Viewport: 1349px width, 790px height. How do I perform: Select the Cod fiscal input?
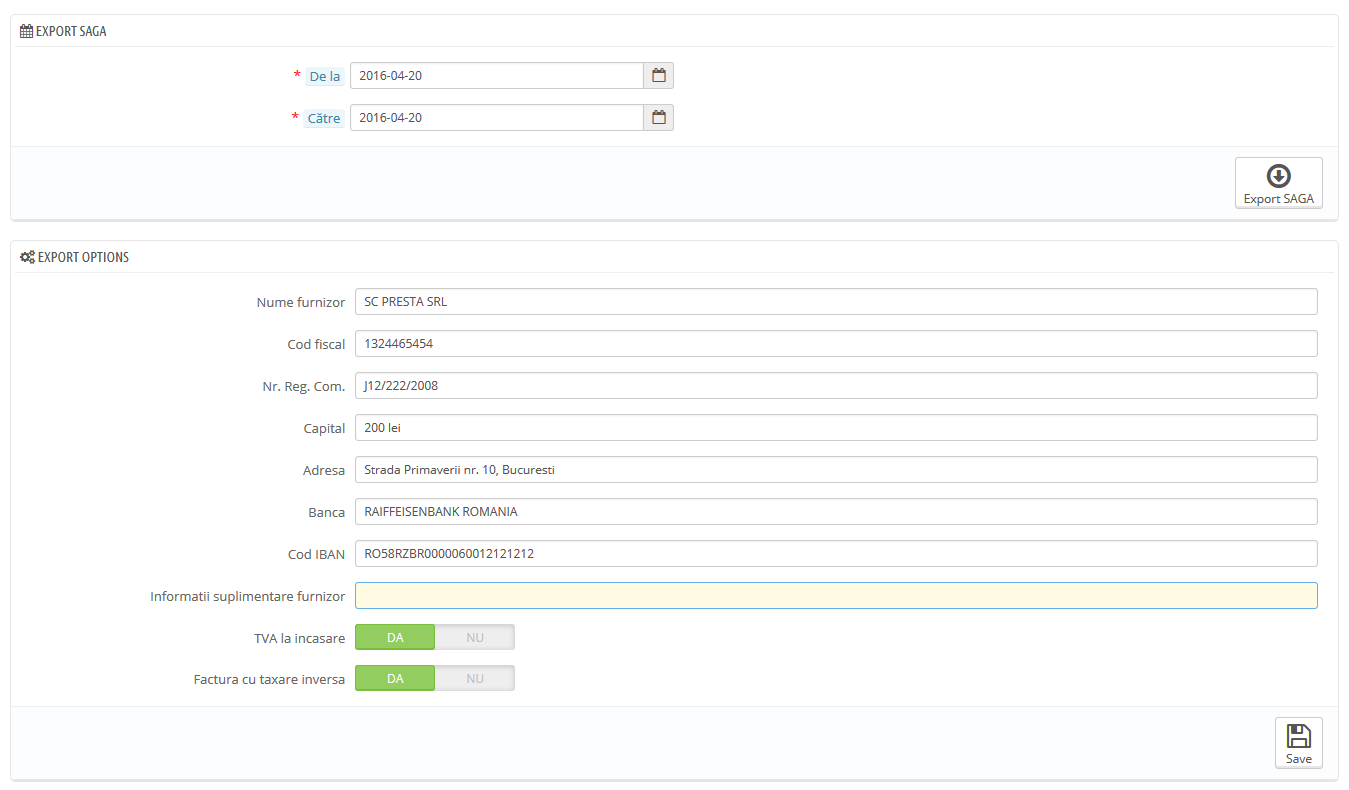(836, 344)
